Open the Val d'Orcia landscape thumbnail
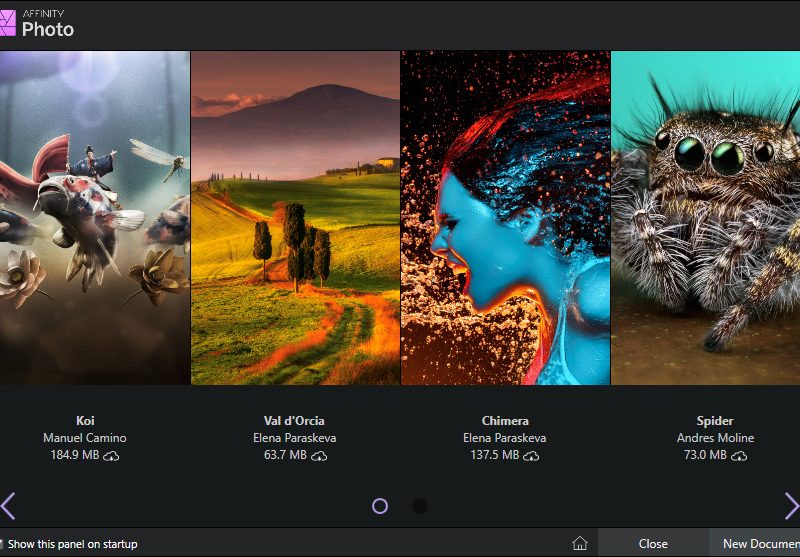This screenshot has height=557, width=800. [295, 218]
